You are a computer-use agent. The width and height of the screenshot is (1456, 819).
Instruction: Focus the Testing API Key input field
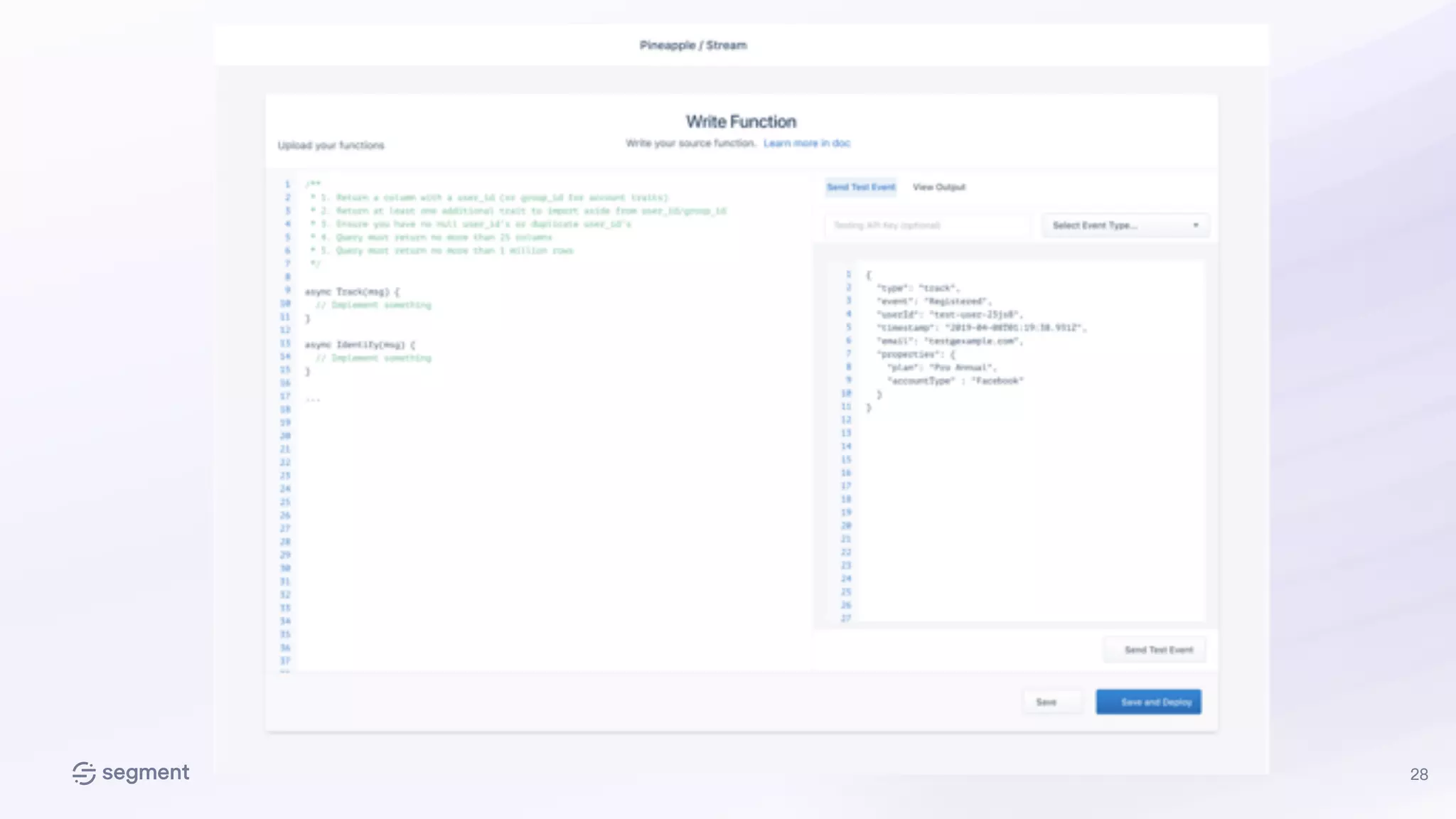tap(924, 225)
